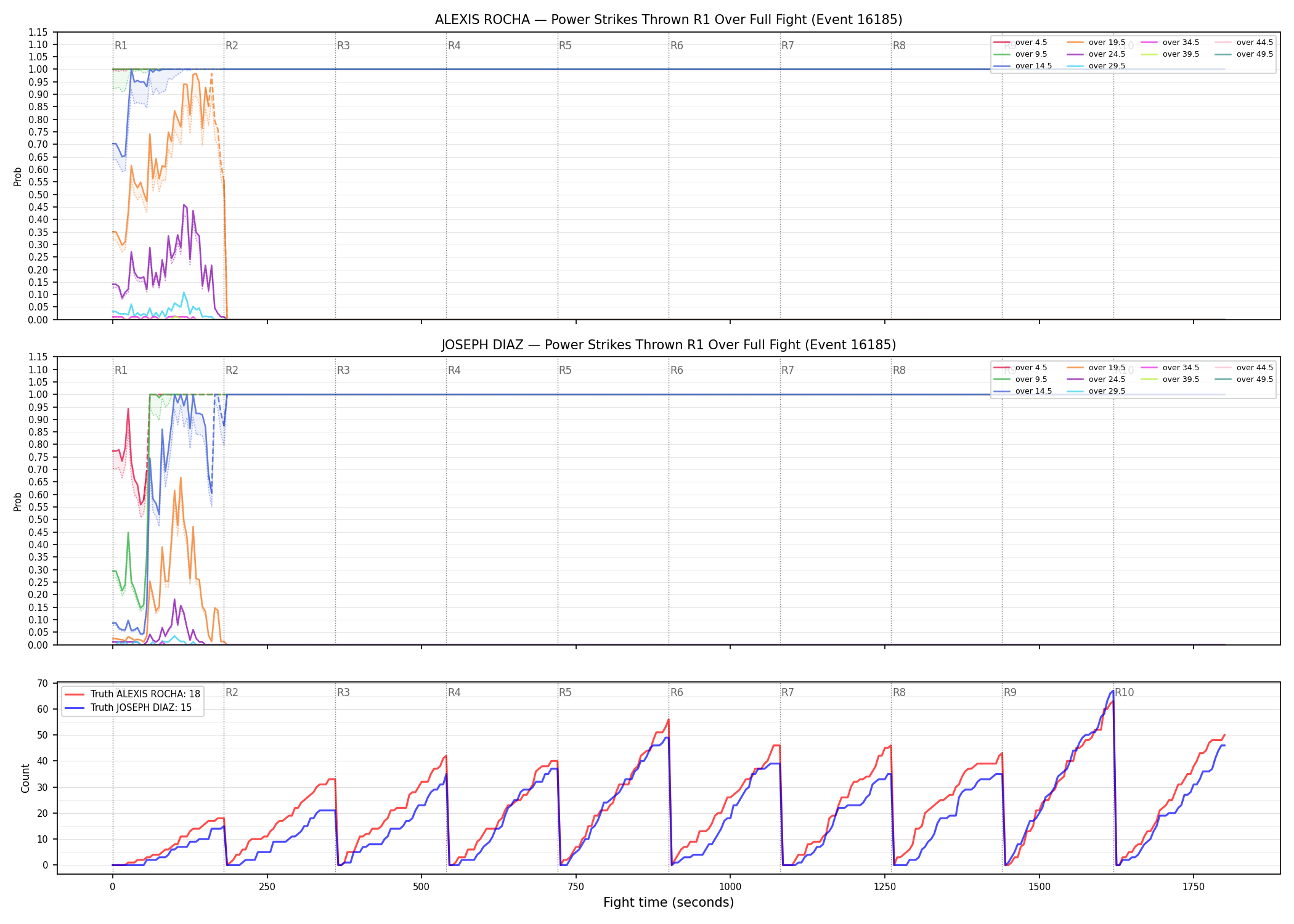Viewport: 1294px width, 924px height.
Task: Click 'over 4.5' in the Rocha chart legend
Action: [1031, 43]
